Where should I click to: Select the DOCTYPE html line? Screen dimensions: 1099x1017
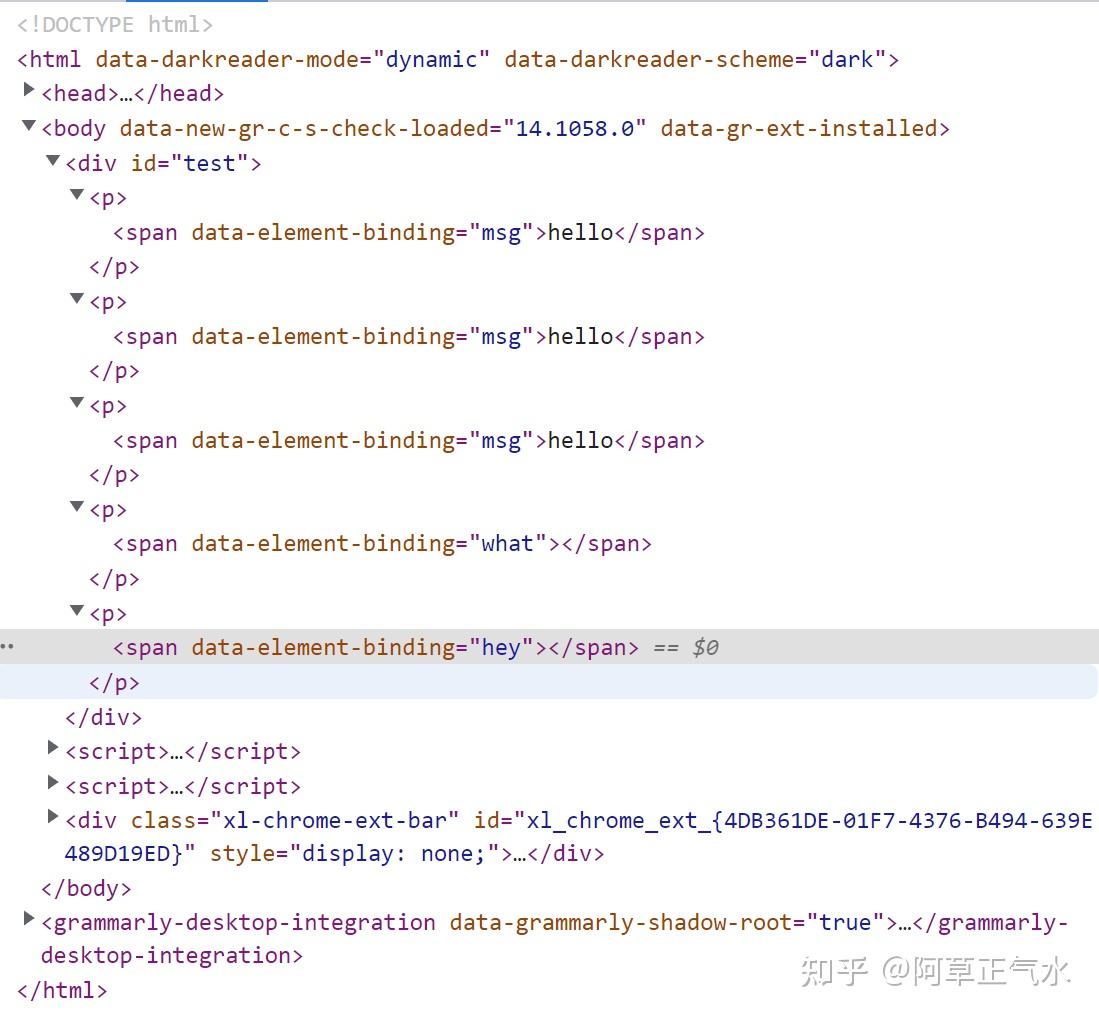coord(115,25)
